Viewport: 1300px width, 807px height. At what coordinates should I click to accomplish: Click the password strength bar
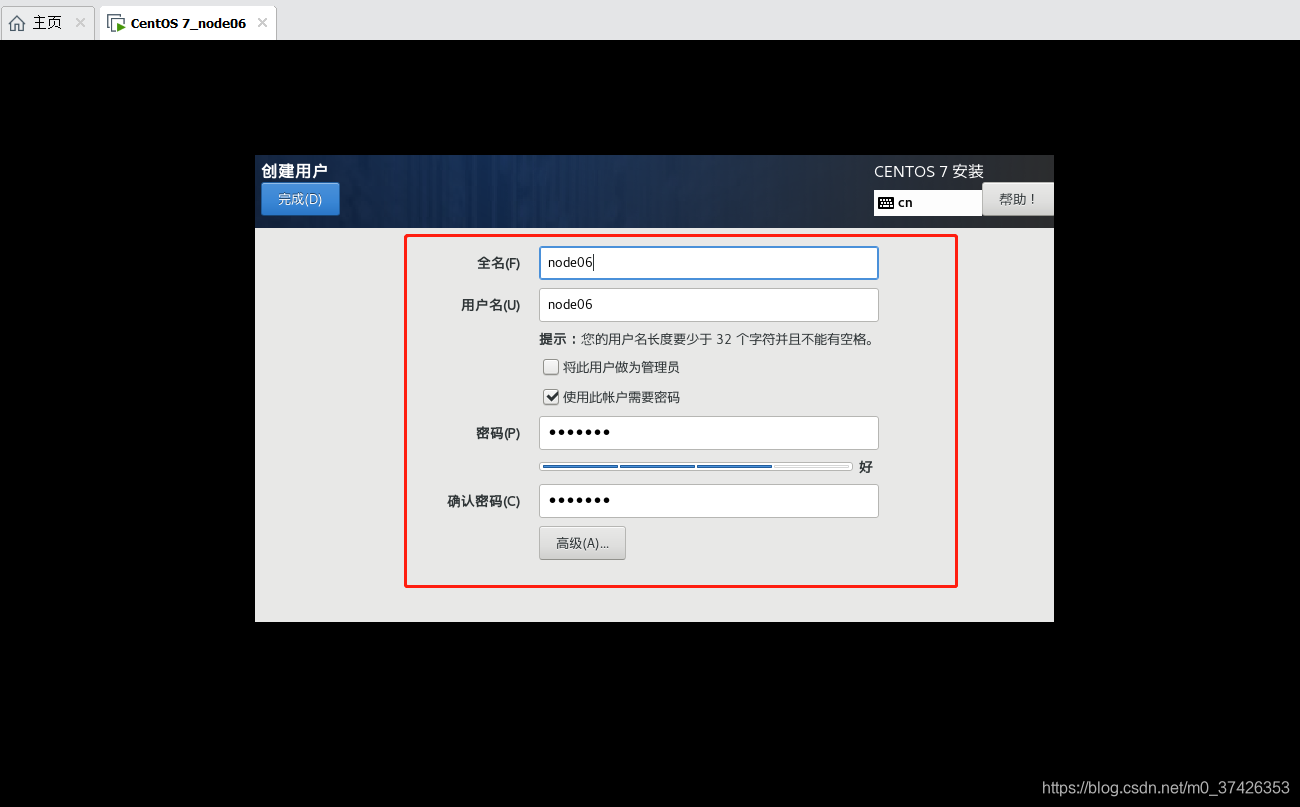click(695, 467)
